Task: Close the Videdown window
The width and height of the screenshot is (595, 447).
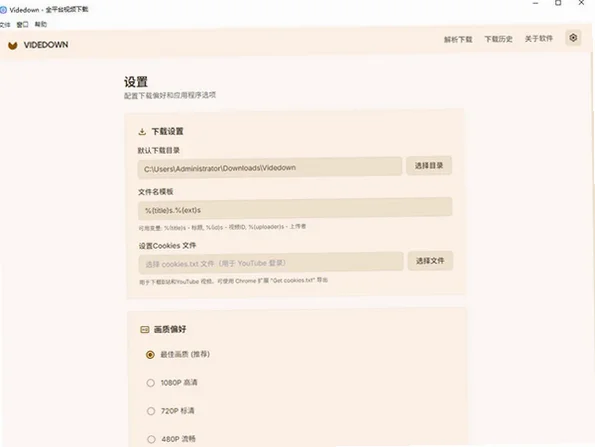Action: point(581,3)
